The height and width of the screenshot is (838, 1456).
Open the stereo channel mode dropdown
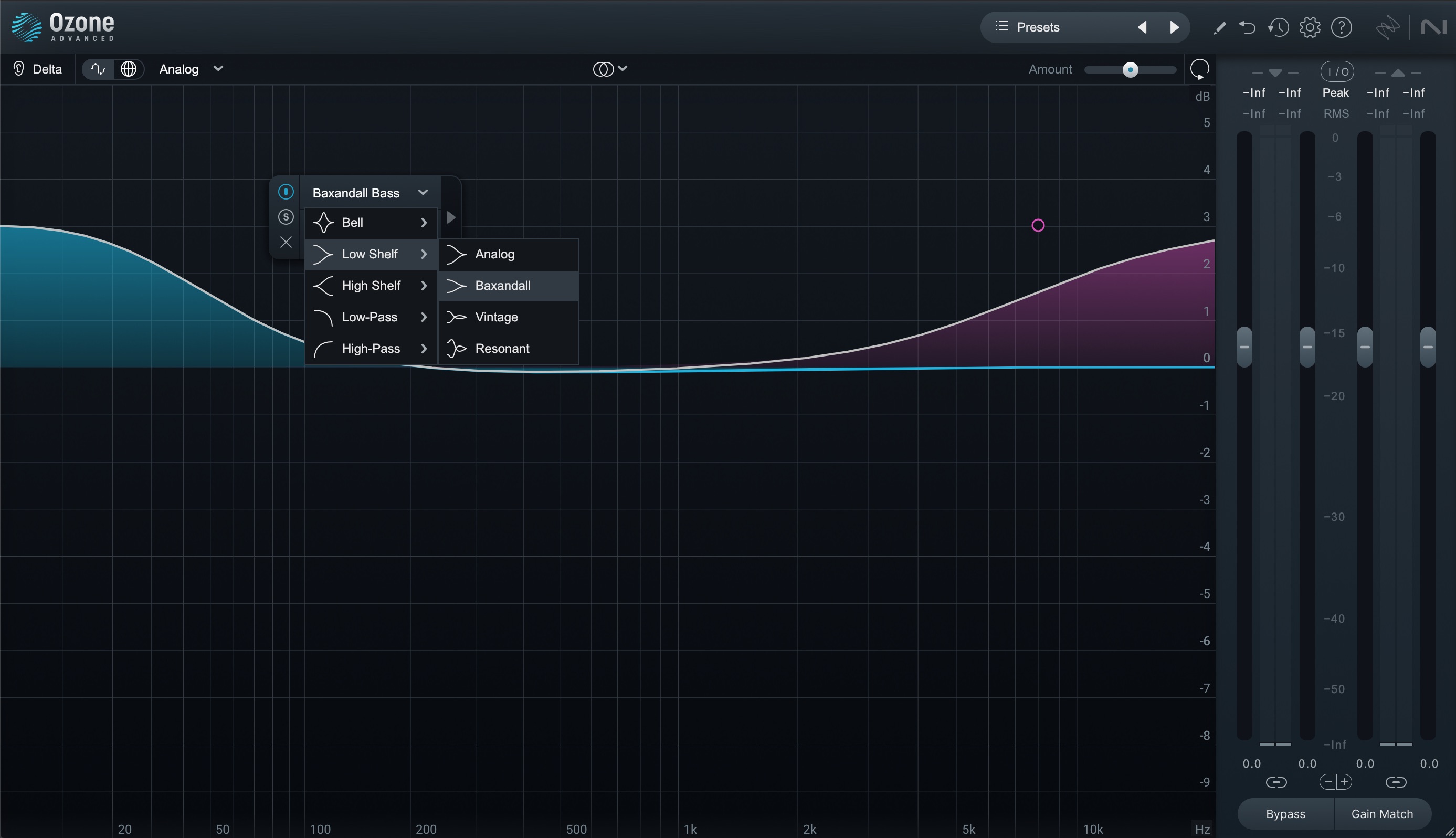pos(610,69)
